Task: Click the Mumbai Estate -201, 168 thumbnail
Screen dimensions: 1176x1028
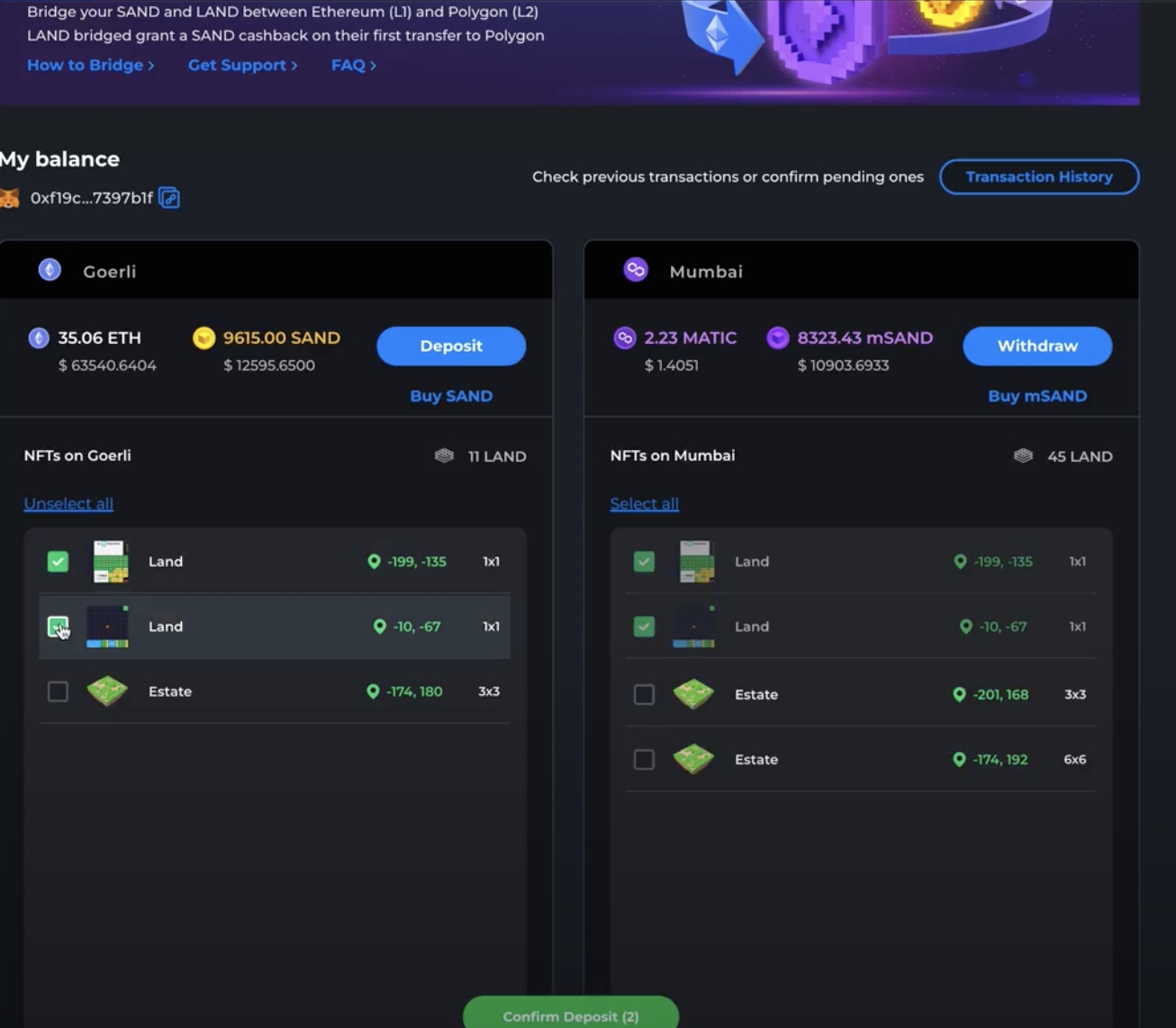Action: pos(693,694)
